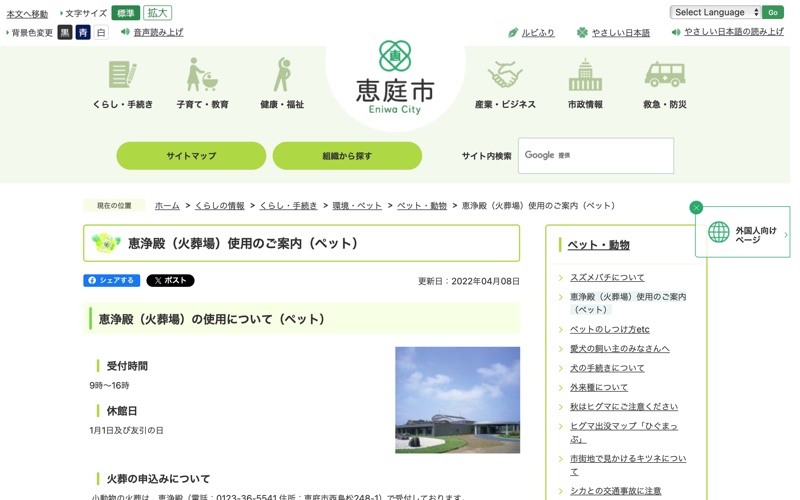
Task: Open the 子育て・教育 stroller icon
Action: pos(203,74)
